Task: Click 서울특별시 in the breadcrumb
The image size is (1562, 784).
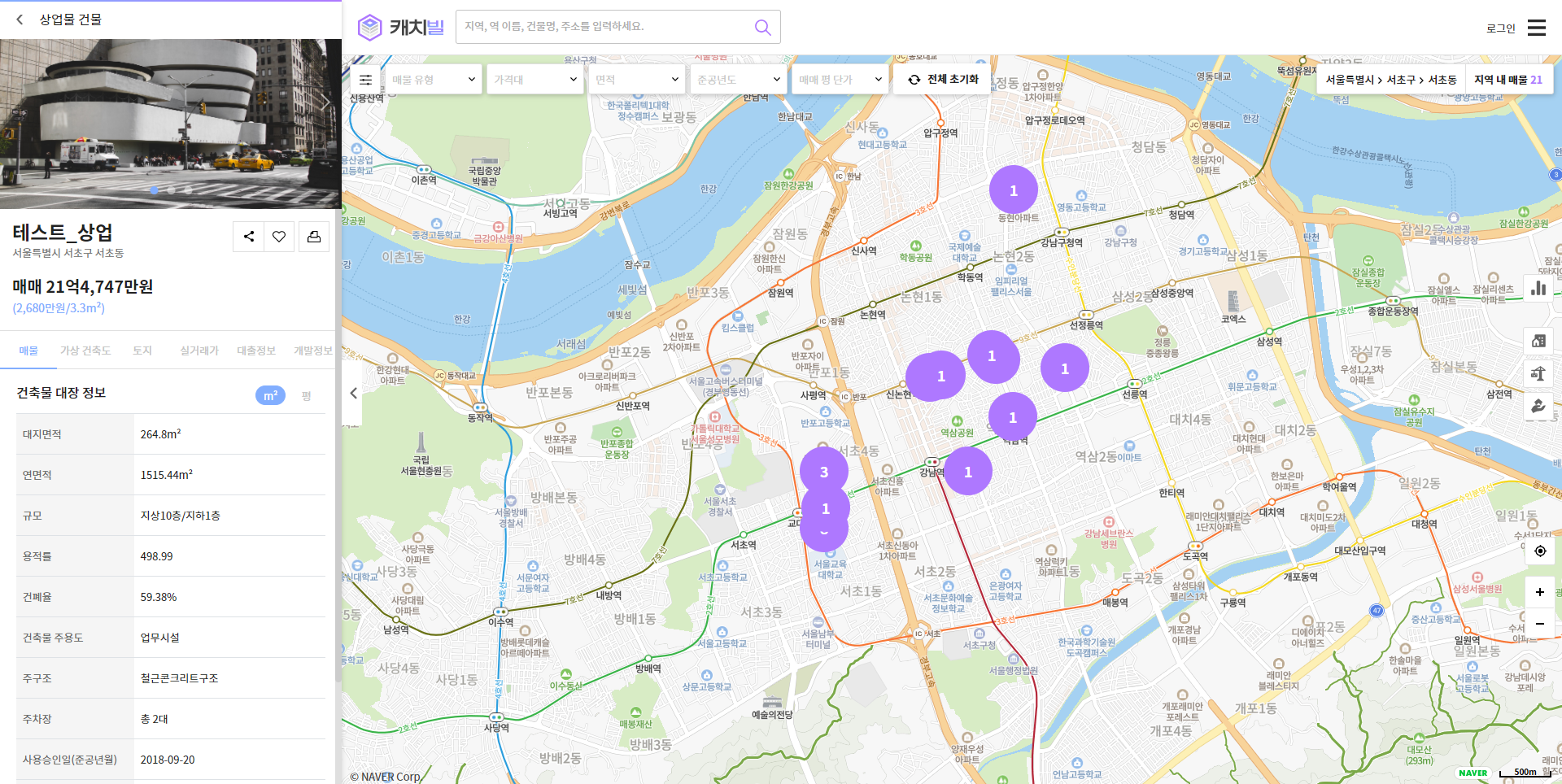Action: [x=1350, y=80]
